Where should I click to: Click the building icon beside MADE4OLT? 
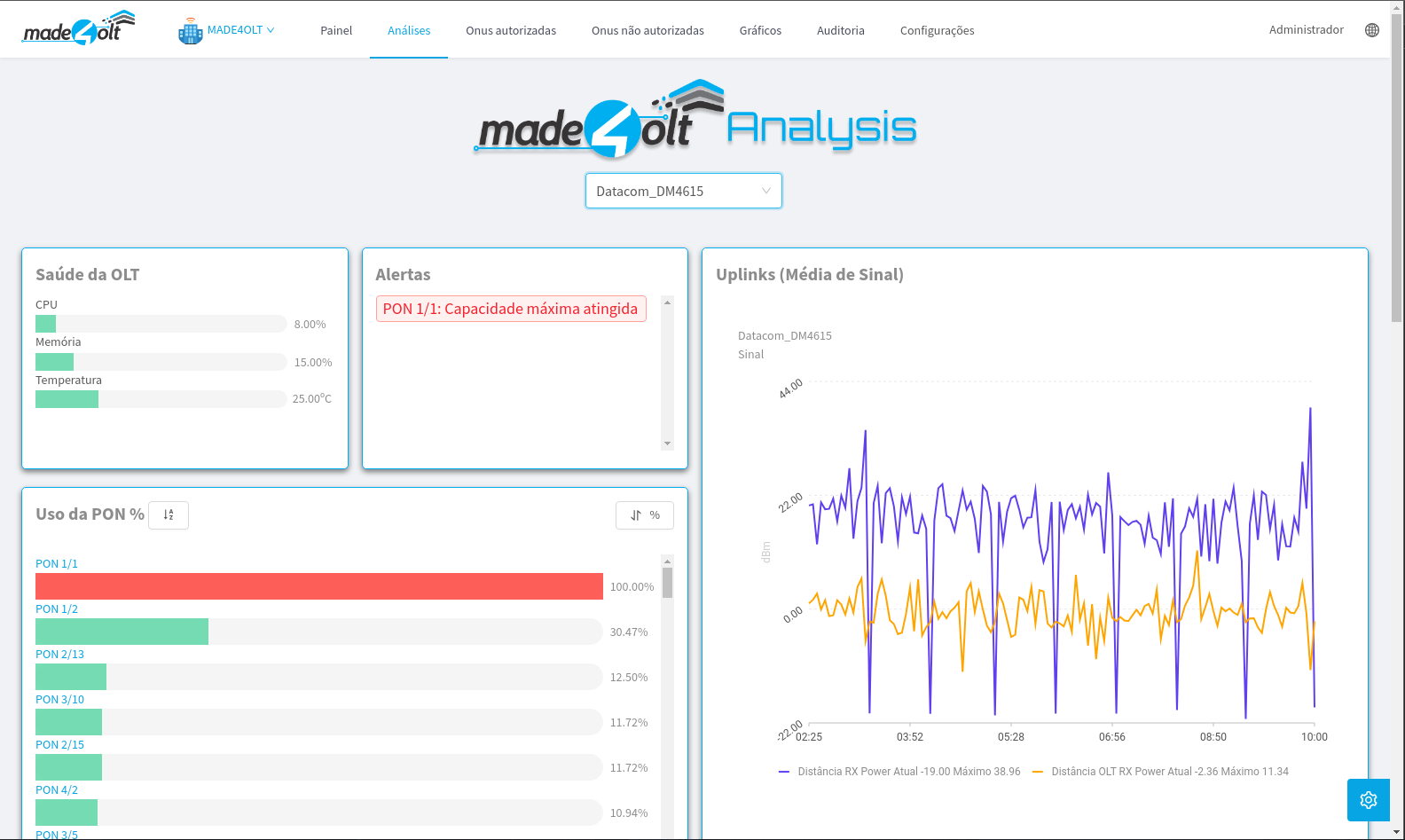click(190, 31)
